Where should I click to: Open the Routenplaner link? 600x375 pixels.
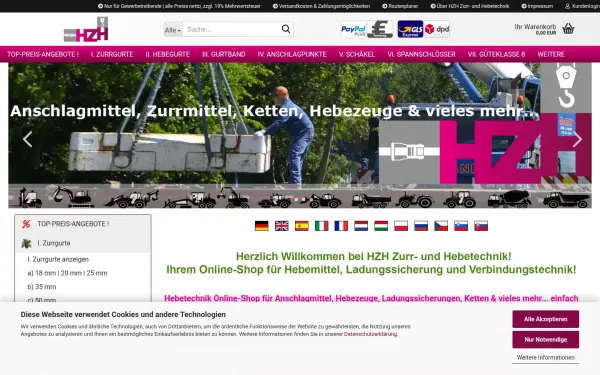pos(400,6)
